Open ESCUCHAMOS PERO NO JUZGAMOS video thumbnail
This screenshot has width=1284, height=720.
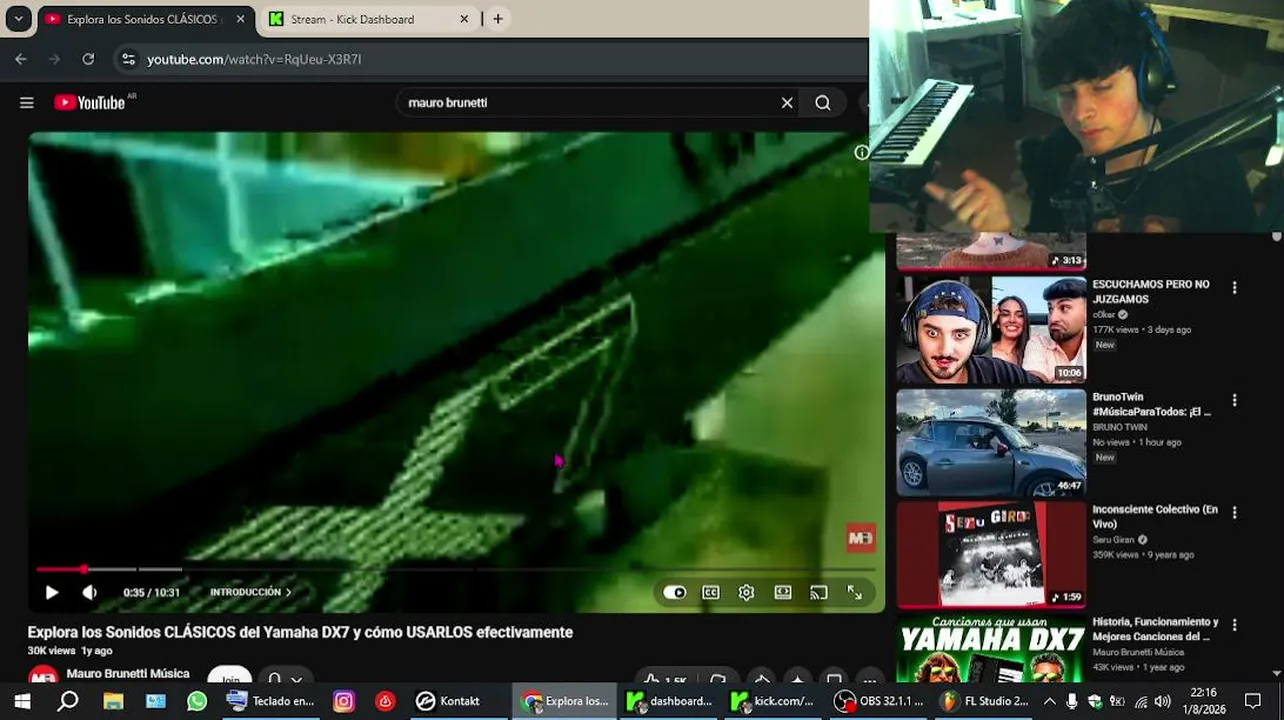click(991, 330)
